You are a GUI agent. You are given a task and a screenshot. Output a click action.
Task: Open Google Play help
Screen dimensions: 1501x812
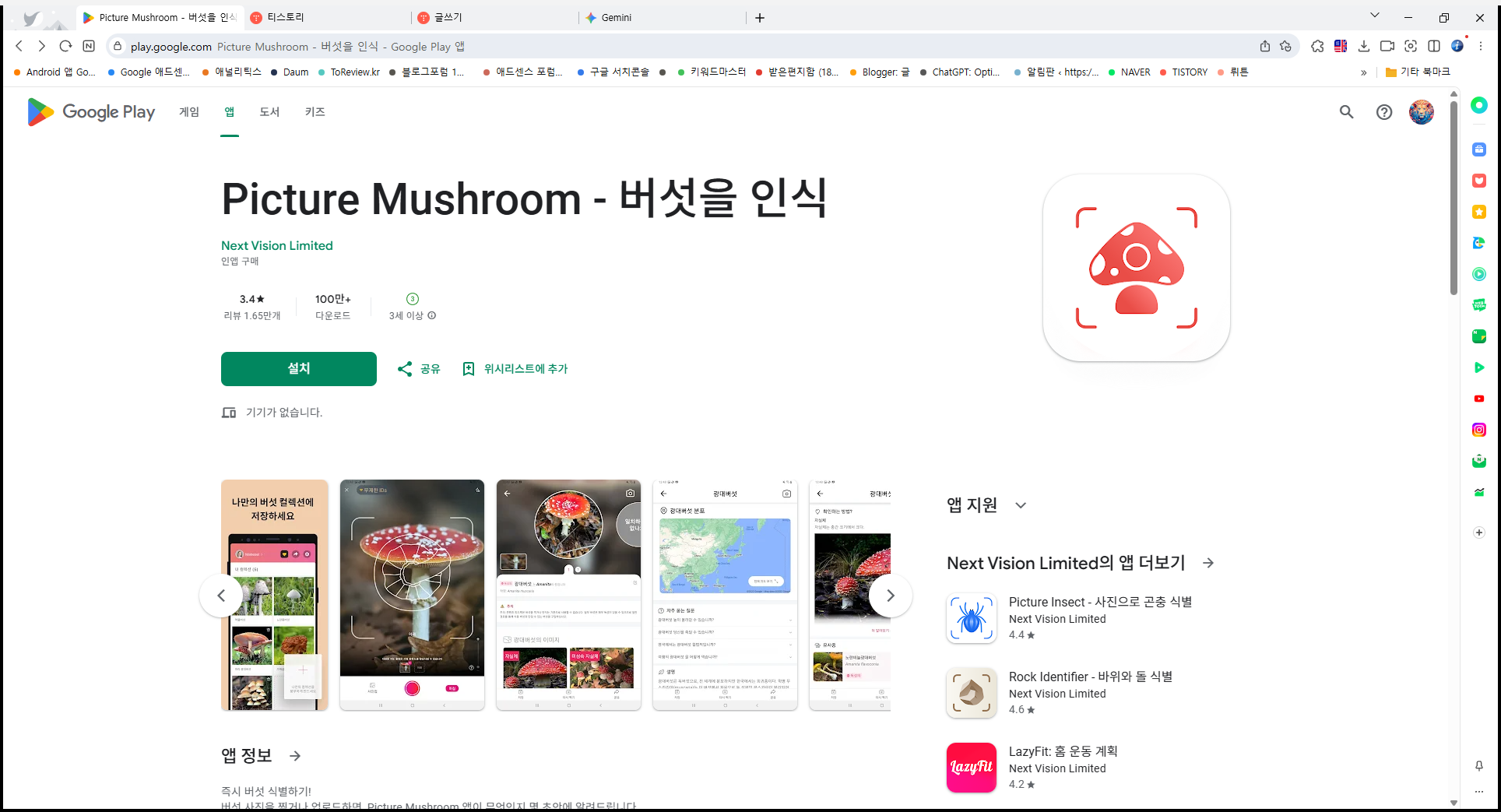tap(1383, 112)
